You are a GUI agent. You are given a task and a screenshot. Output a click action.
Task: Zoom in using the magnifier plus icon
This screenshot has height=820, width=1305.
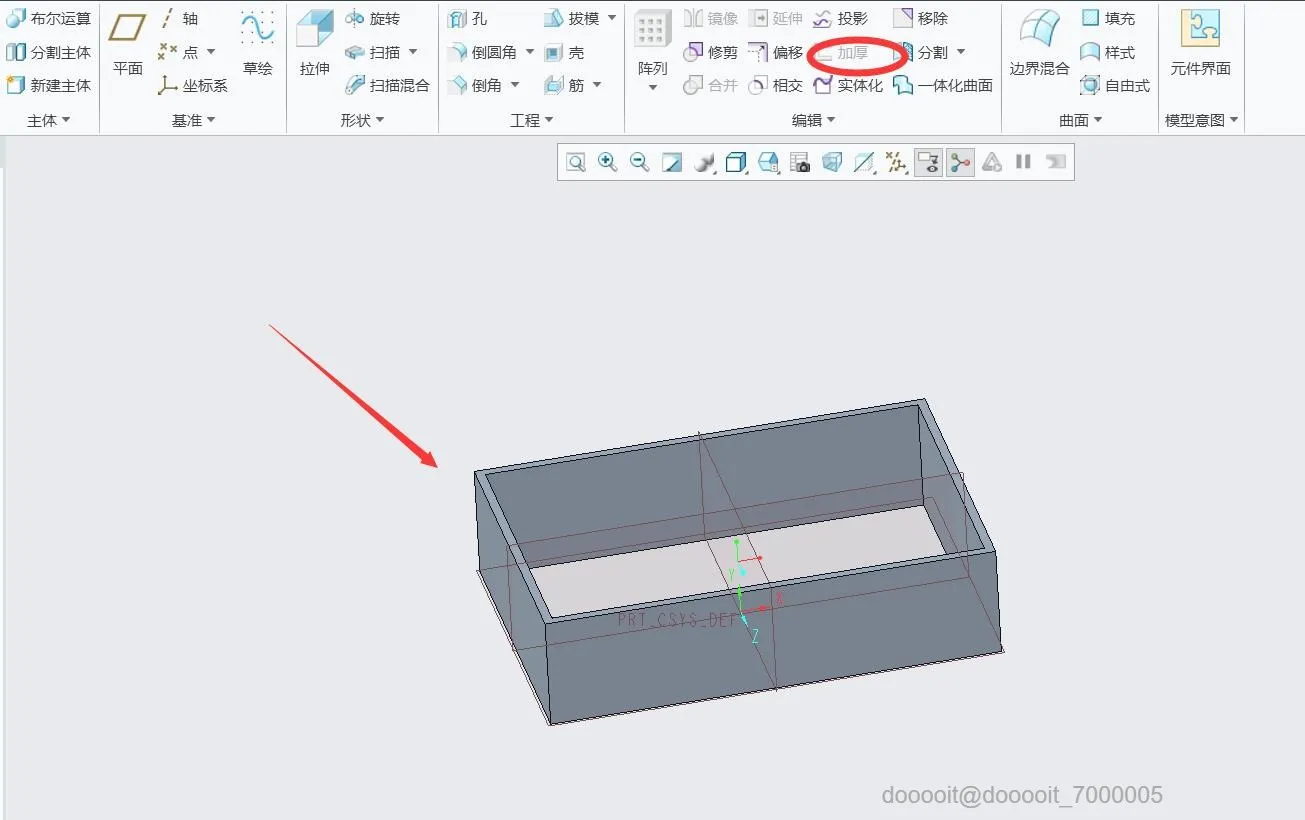click(608, 162)
